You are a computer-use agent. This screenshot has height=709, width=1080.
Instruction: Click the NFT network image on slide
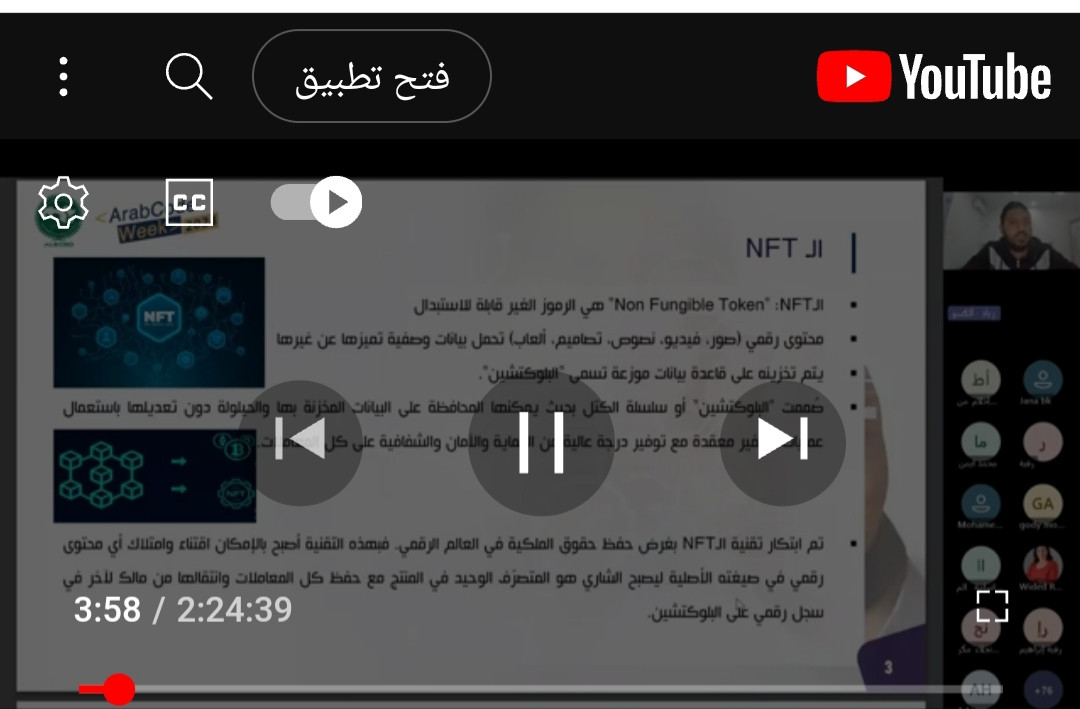tap(159, 322)
